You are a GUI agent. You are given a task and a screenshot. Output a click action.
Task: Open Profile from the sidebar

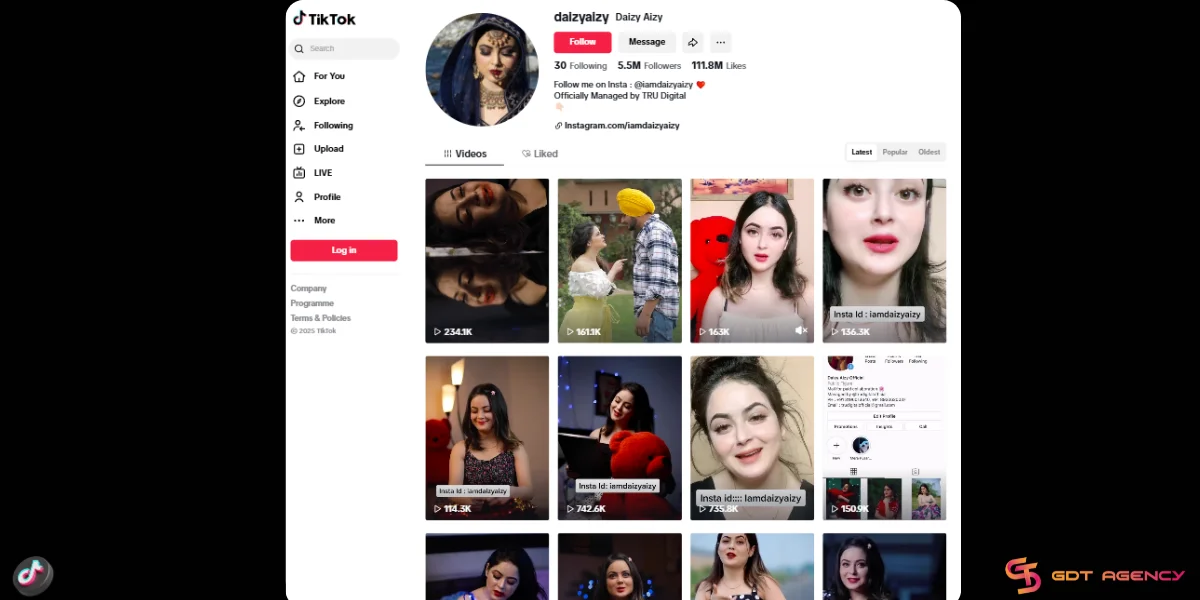point(318,197)
